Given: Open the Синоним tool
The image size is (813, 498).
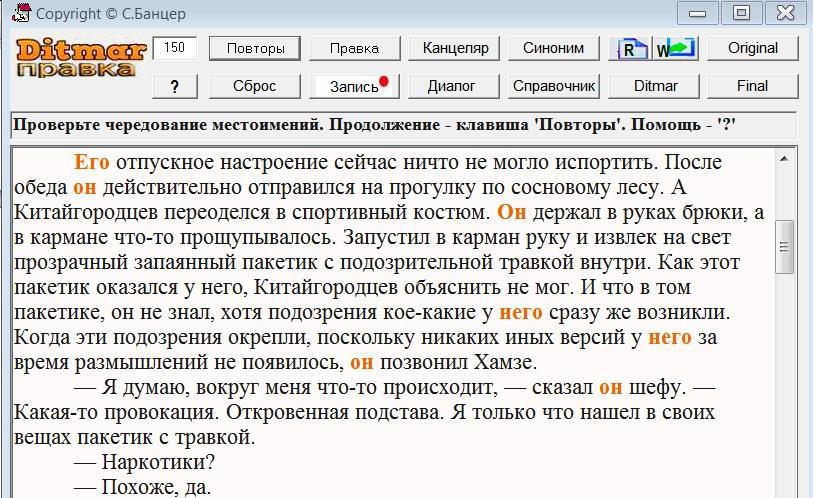Looking at the screenshot, I should [553, 48].
